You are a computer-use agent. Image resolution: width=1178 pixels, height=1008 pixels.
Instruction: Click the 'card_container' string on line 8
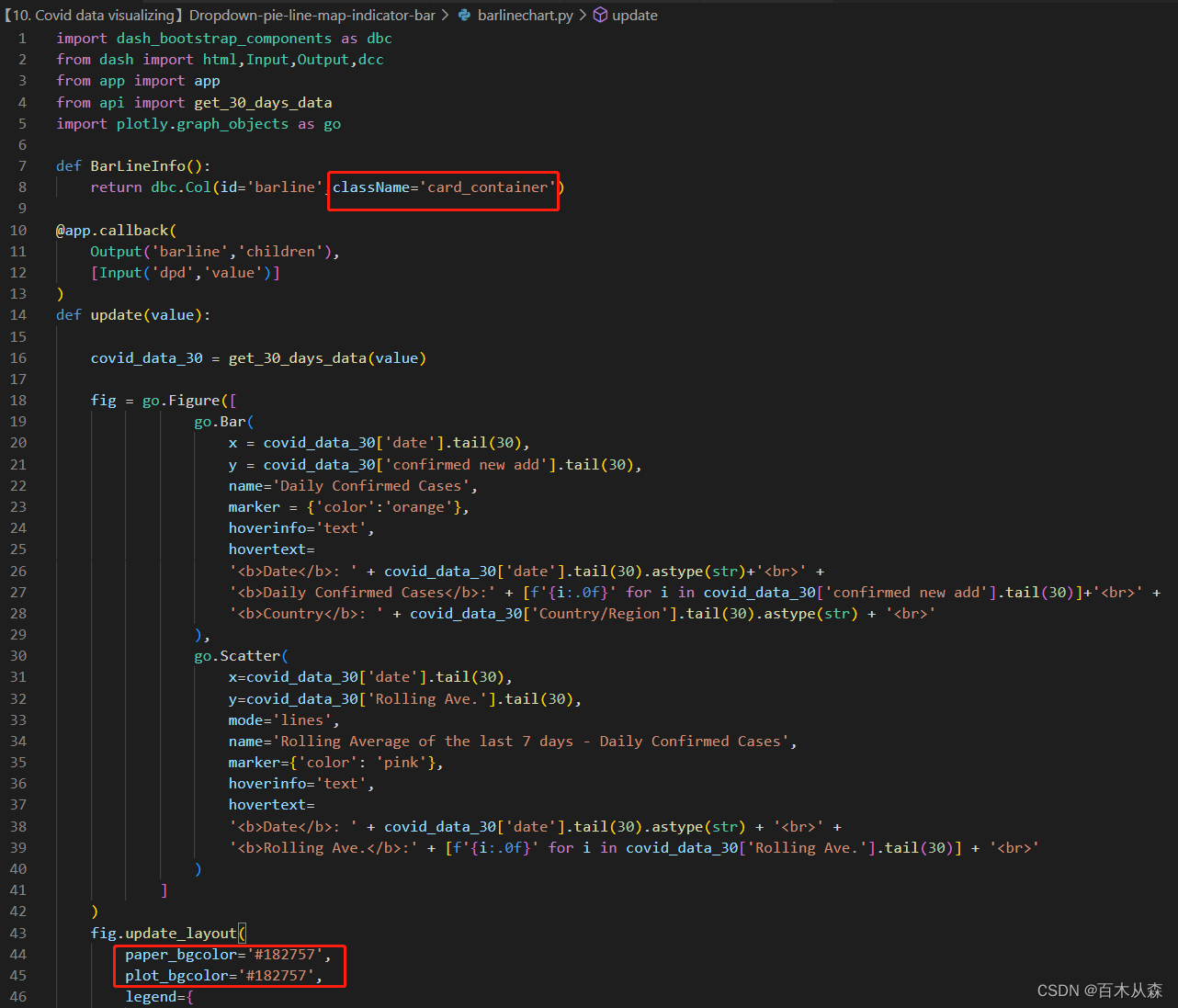click(x=487, y=187)
